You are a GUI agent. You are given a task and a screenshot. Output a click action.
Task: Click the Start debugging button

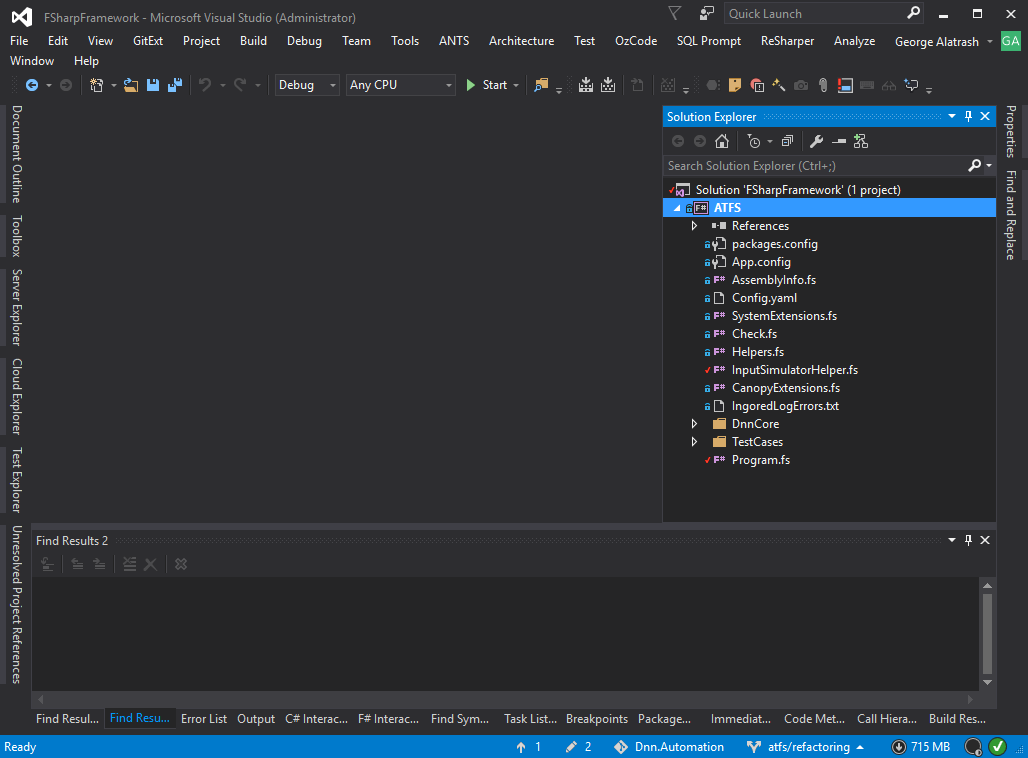pos(486,85)
